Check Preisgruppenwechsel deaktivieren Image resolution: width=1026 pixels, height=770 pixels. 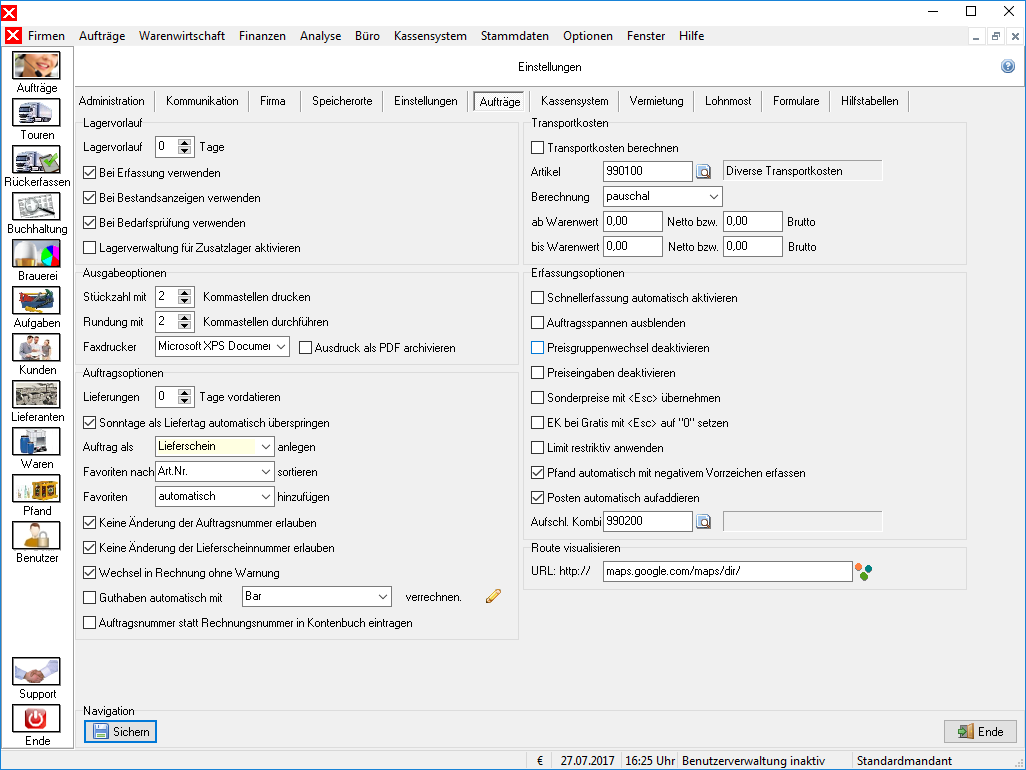point(537,348)
